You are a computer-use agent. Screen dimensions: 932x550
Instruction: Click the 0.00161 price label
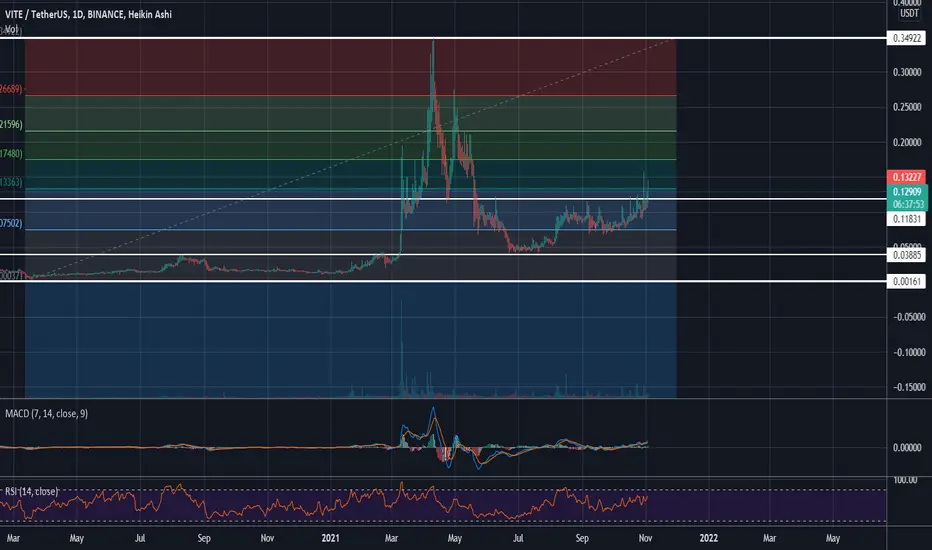(907, 281)
